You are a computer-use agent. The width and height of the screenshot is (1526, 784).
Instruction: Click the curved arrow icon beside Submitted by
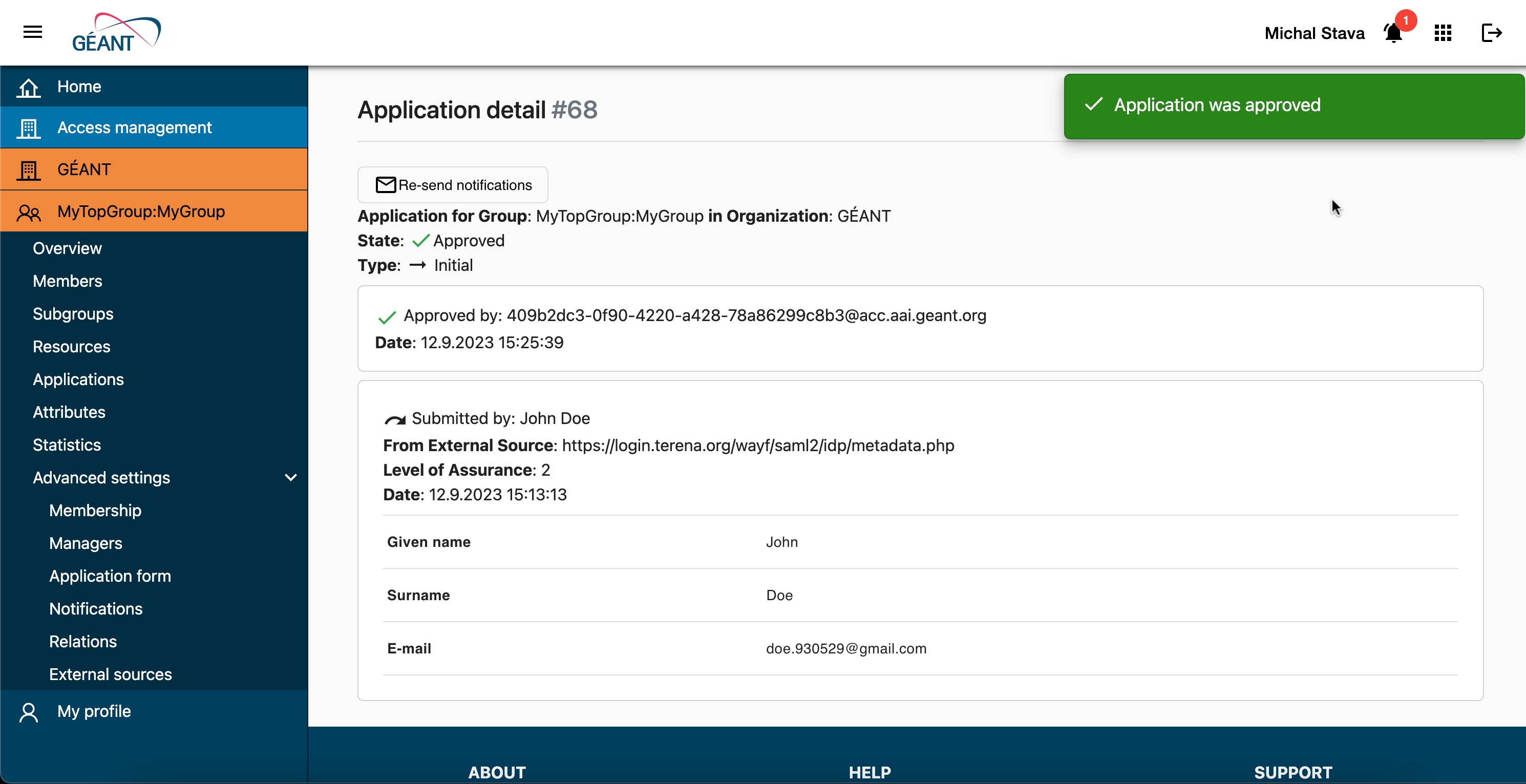tap(395, 419)
